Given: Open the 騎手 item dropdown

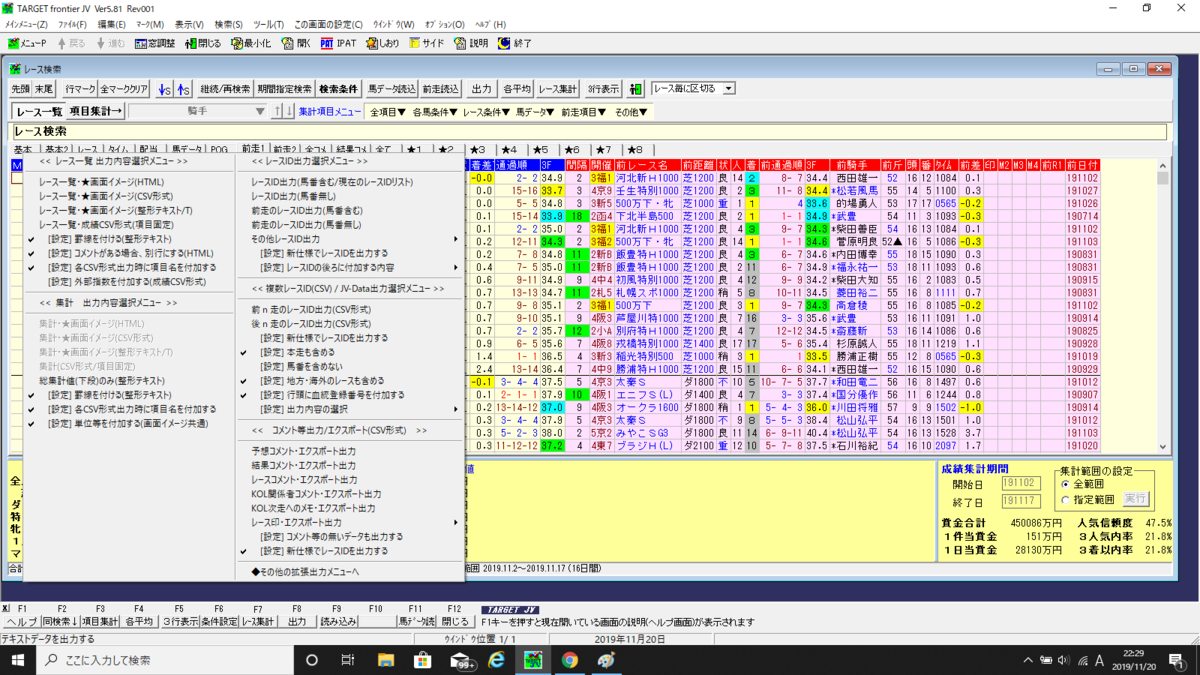Looking at the screenshot, I should (198, 112).
